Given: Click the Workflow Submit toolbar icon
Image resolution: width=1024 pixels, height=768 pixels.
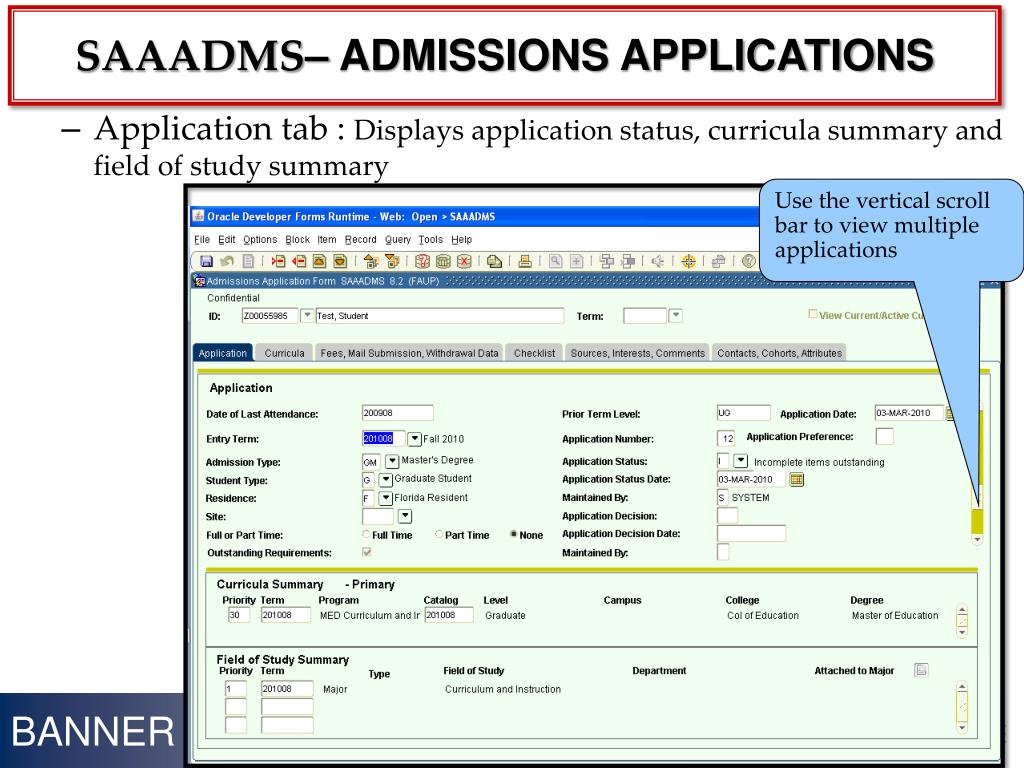Looking at the screenshot, I should (x=607, y=261).
